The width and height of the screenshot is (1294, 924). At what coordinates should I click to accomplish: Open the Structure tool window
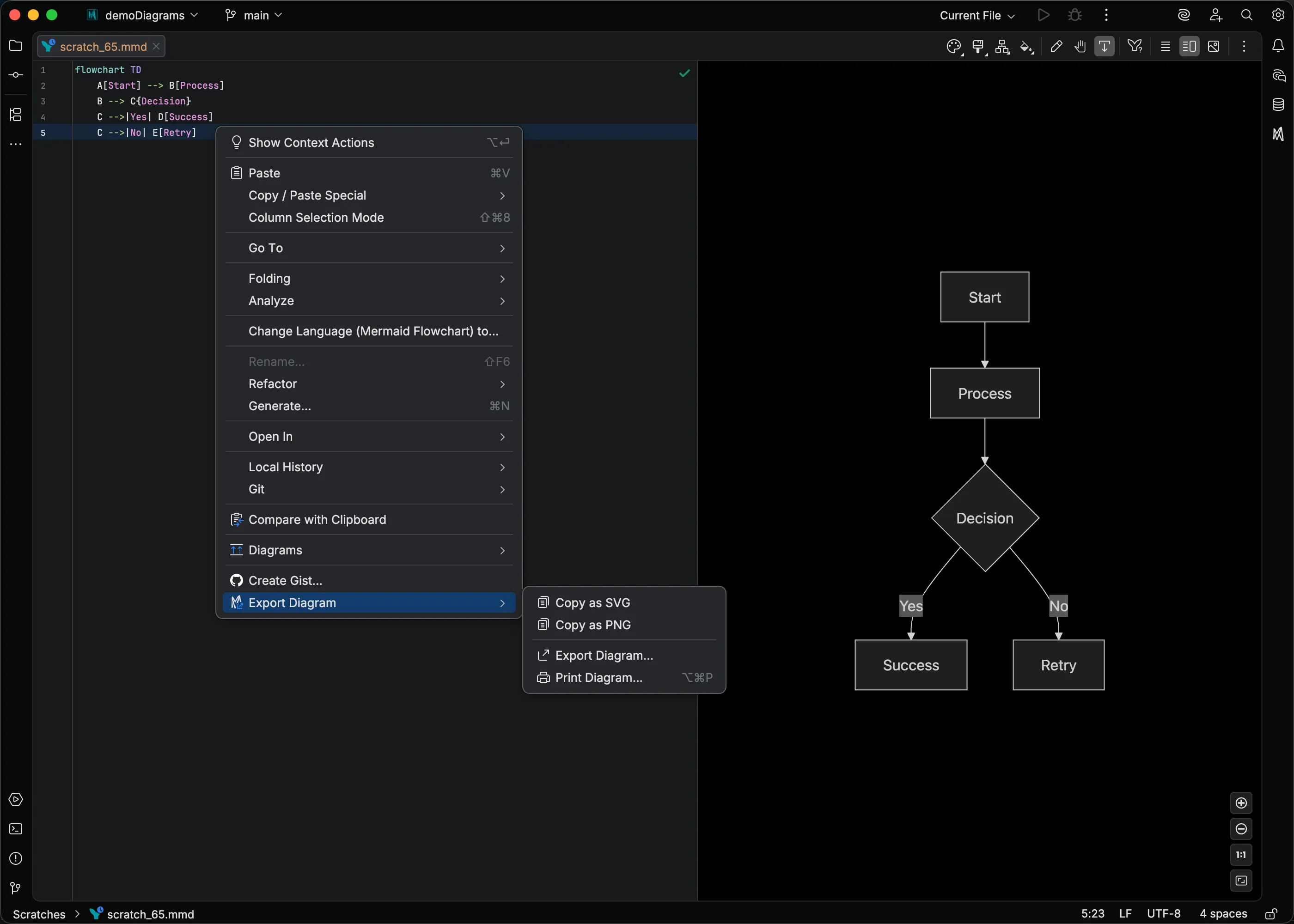pyautogui.click(x=16, y=115)
